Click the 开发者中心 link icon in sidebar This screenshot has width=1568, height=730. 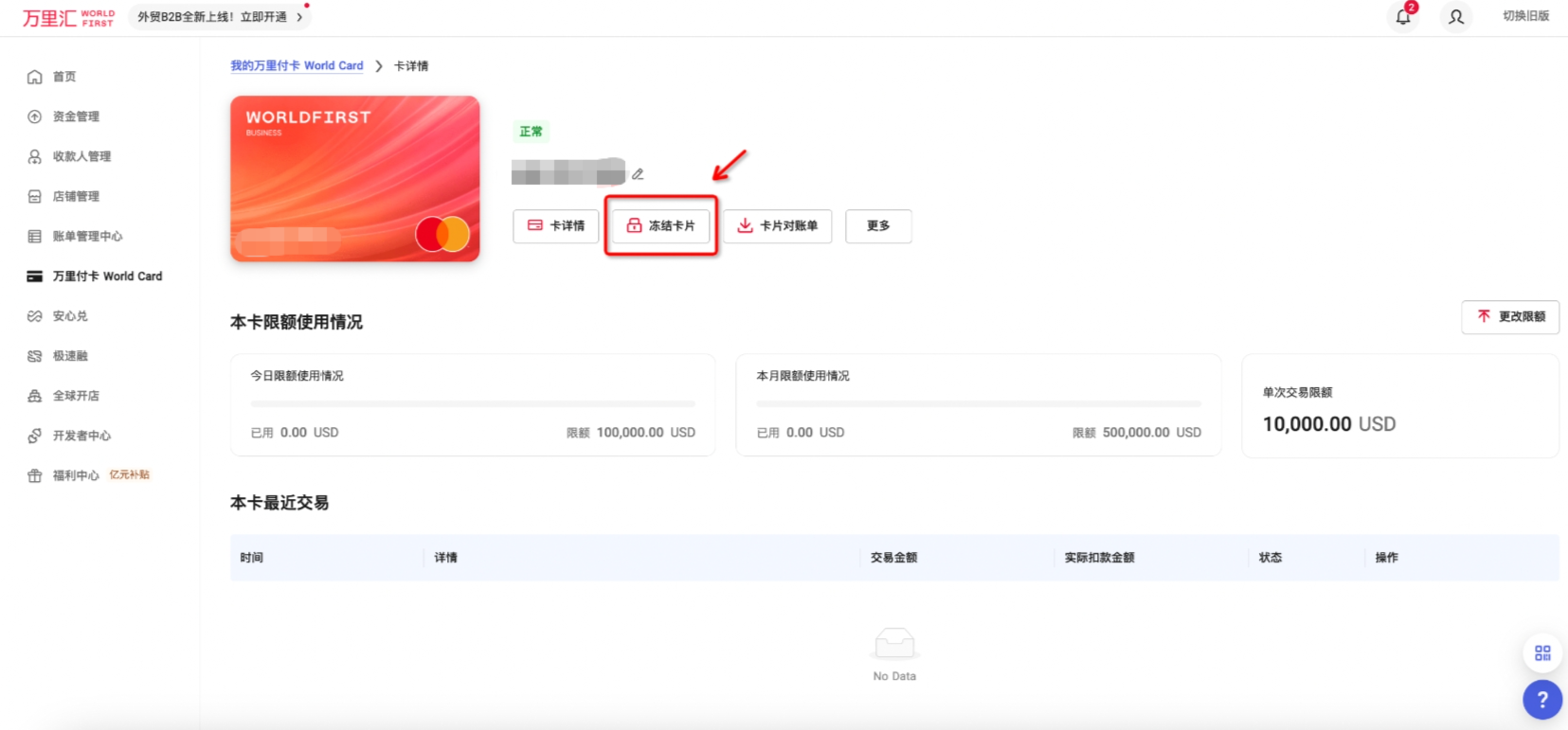35,436
